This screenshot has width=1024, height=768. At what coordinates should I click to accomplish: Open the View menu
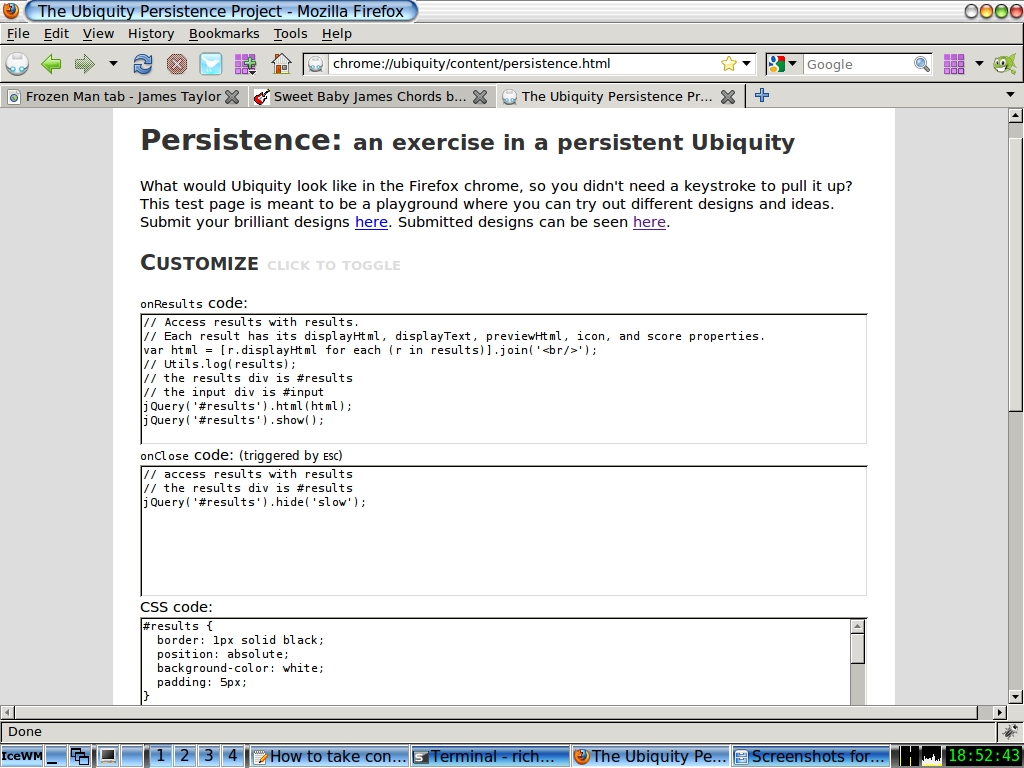(98, 34)
